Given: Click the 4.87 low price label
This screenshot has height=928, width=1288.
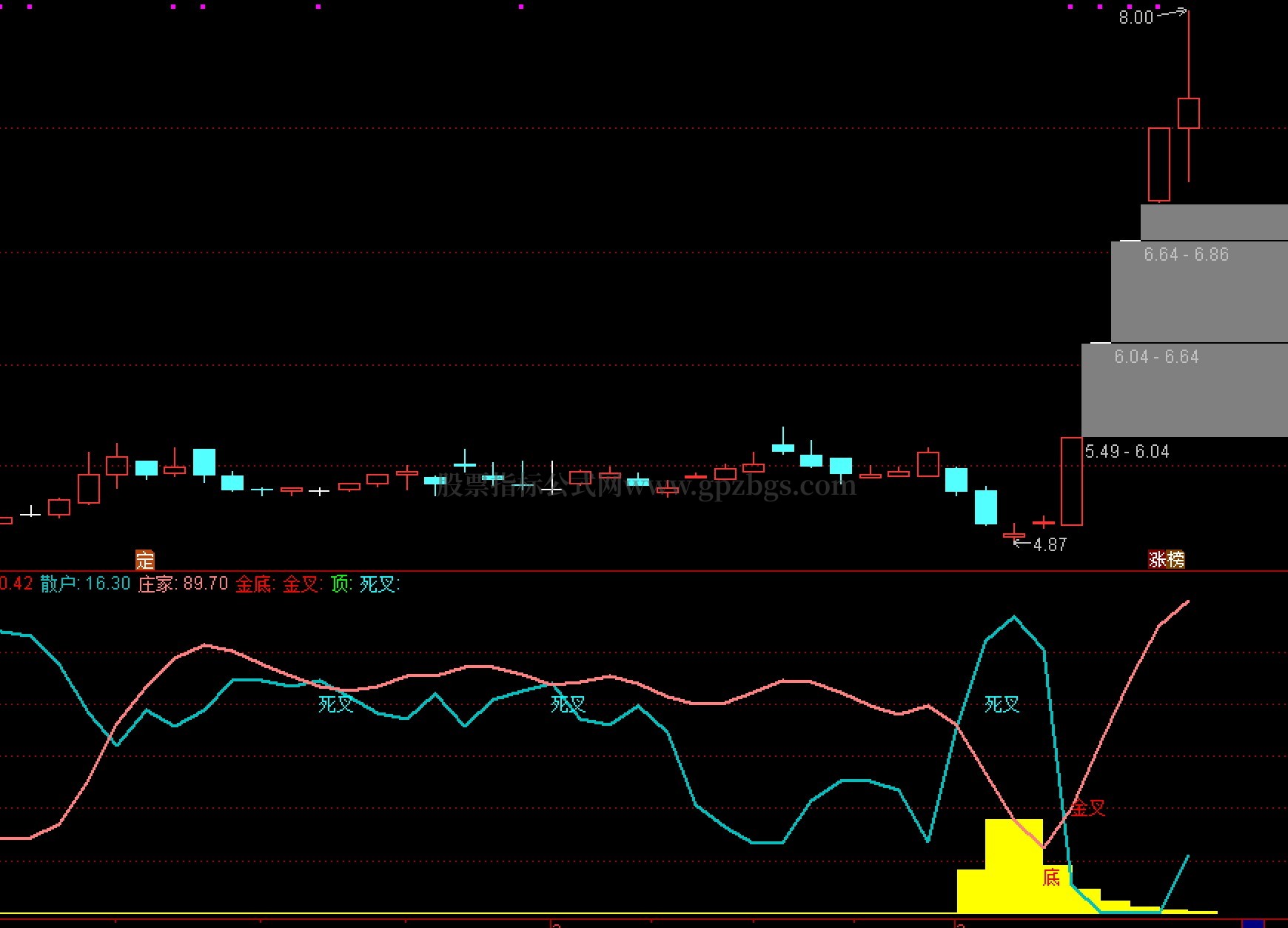Looking at the screenshot, I should click(1050, 545).
